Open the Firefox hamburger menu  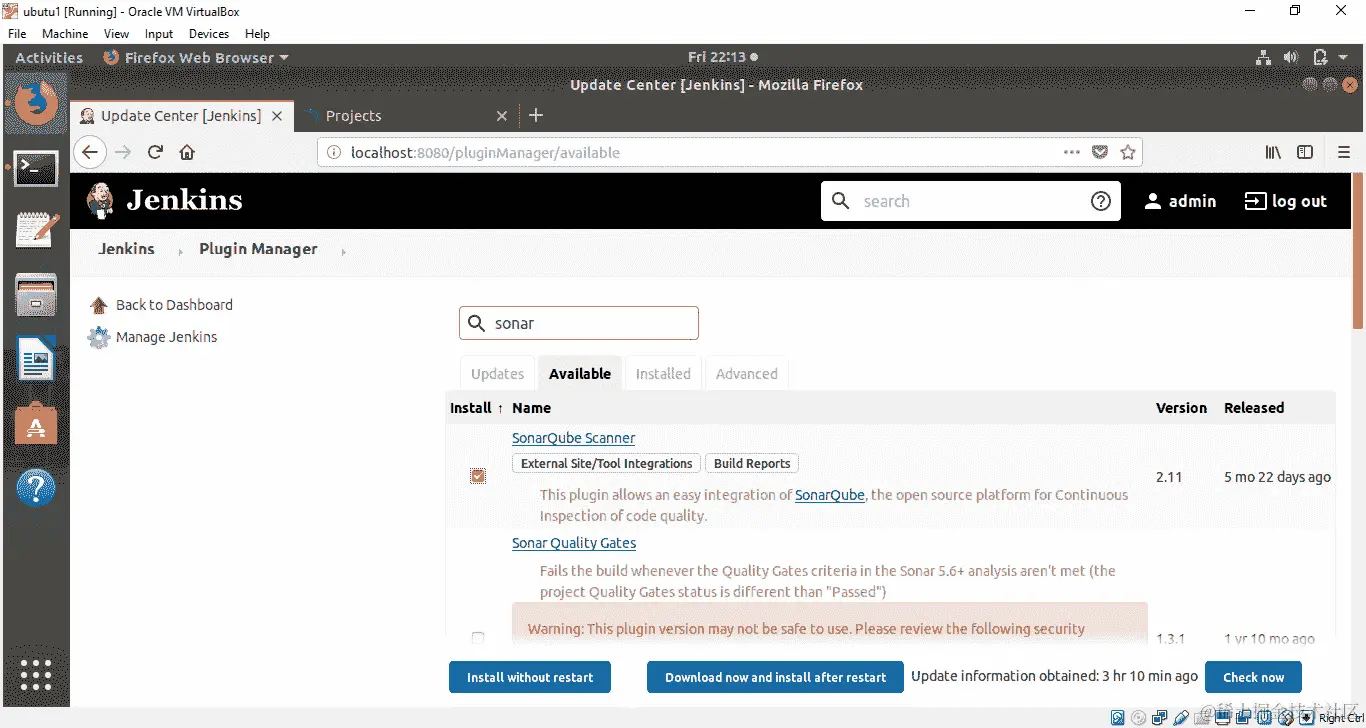pyautogui.click(x=1344, y=152)
